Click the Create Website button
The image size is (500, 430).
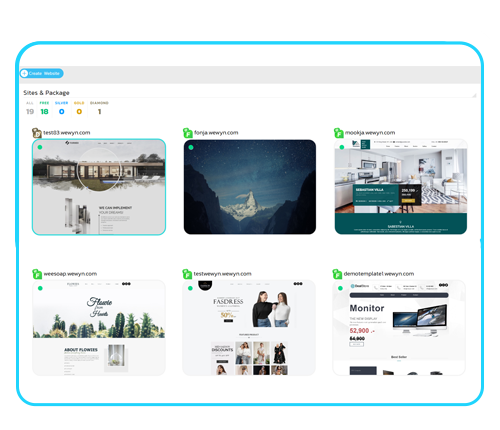[x=42, y=73]
